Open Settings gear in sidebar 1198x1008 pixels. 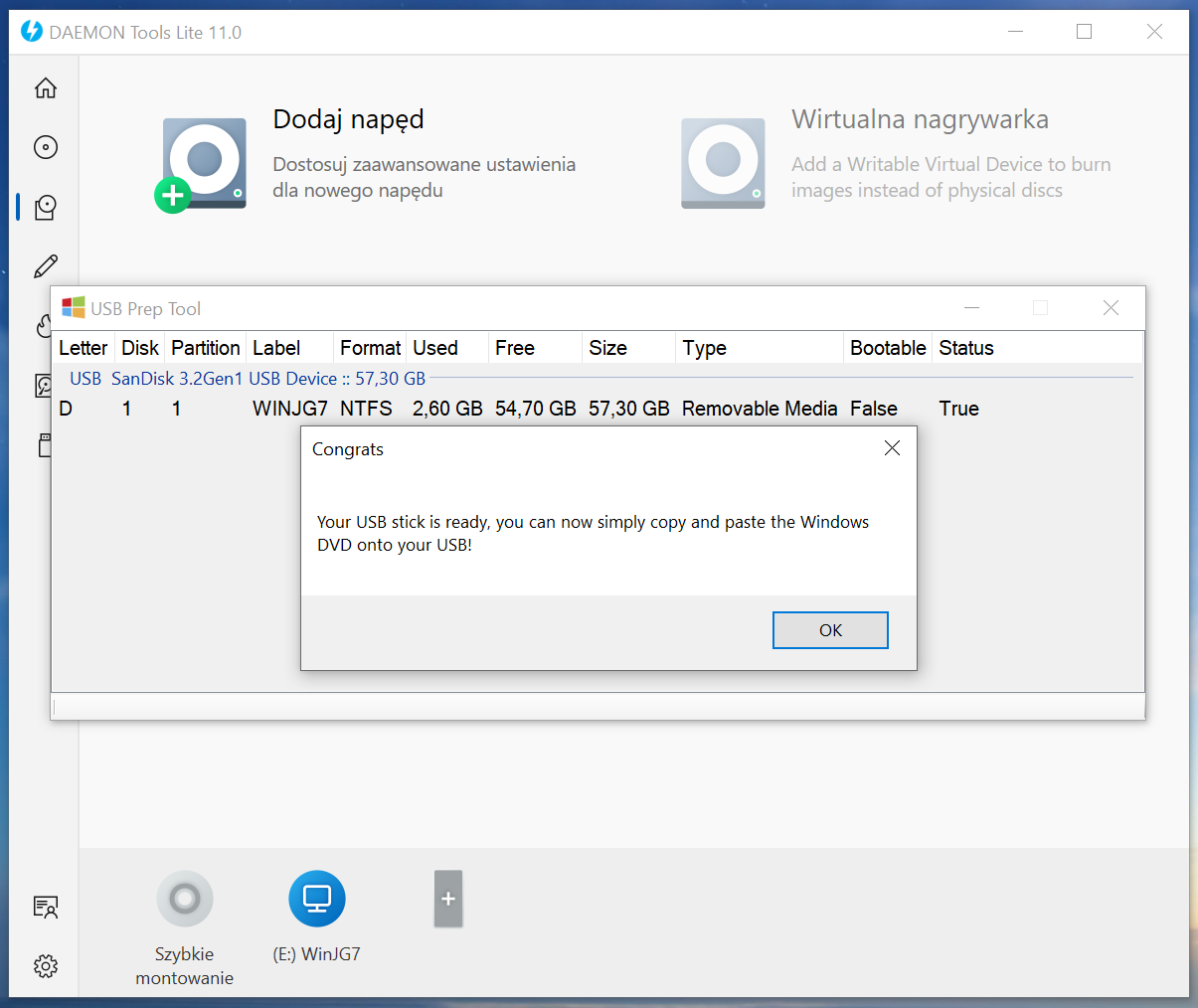coord(46,966)
